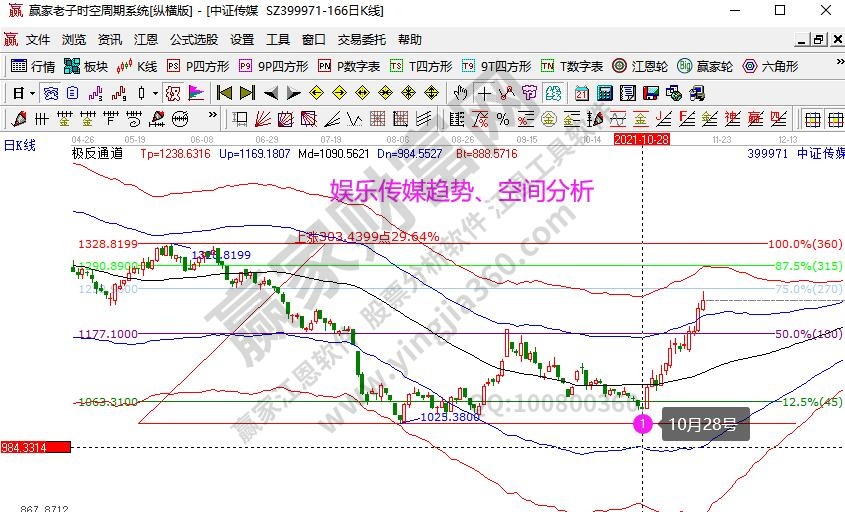The height and width of the screenshot is (512, 845).
Task: Open the 9T四方形 tool
Action: tap(496, 66)
